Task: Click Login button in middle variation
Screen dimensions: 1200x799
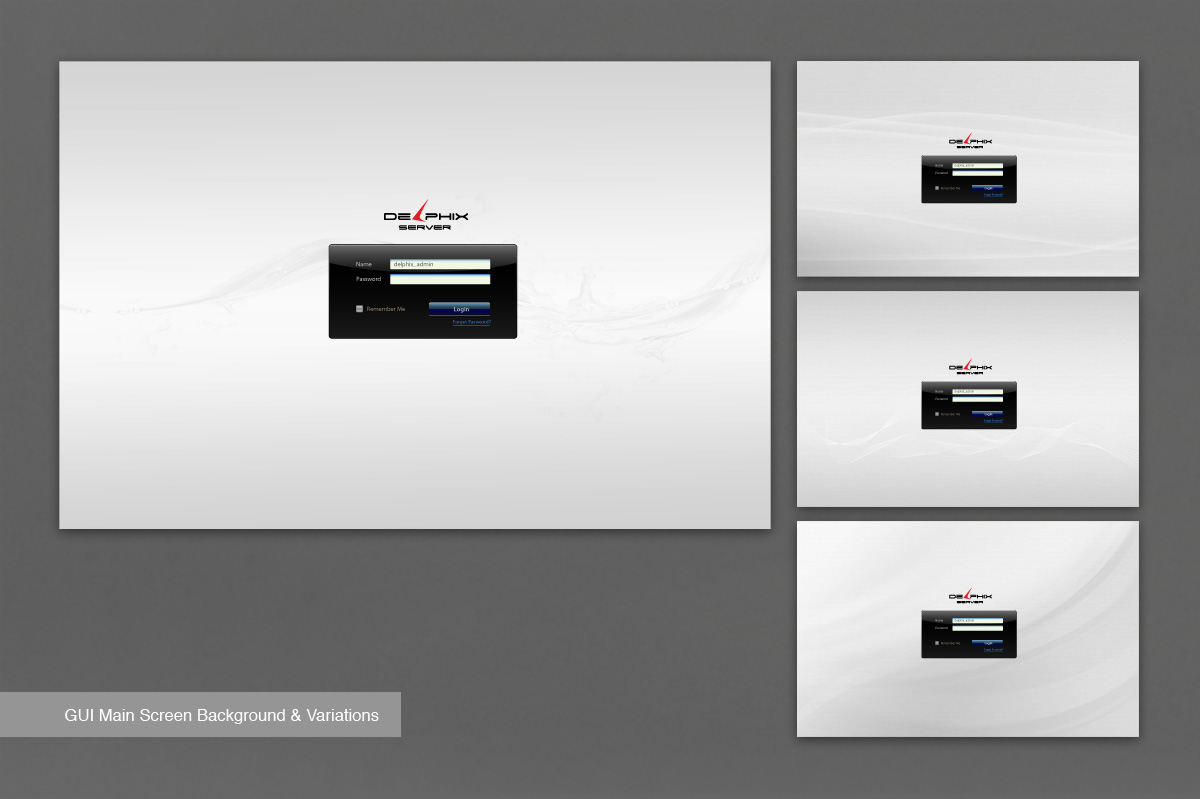Action: pos(987,414)
